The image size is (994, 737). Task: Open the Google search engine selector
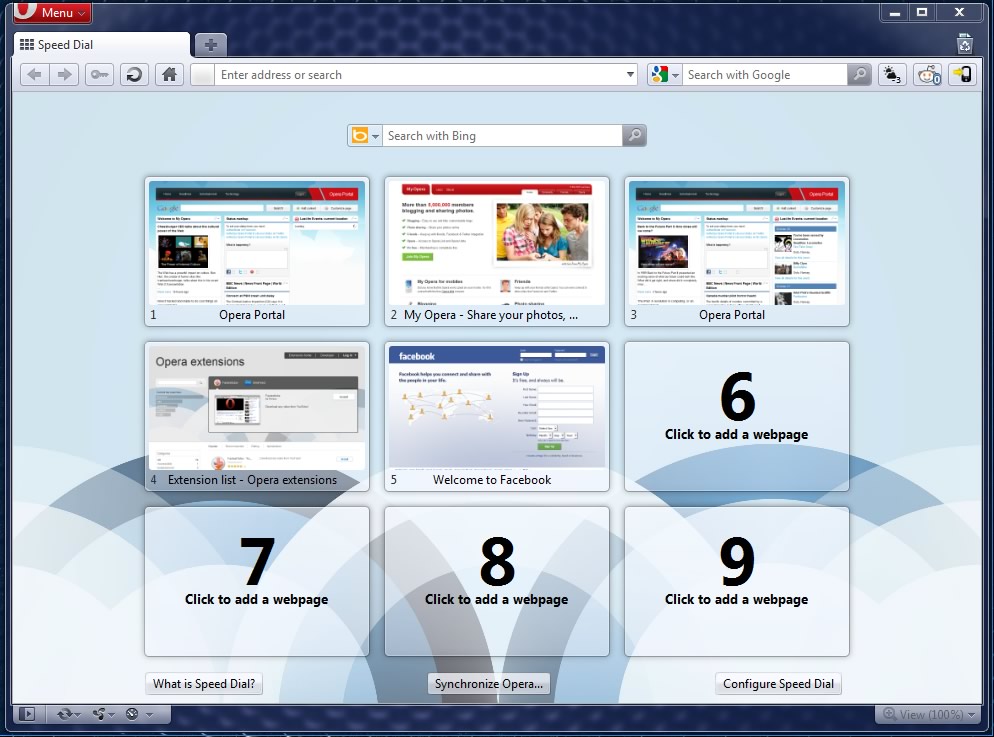tap(664, 75)
